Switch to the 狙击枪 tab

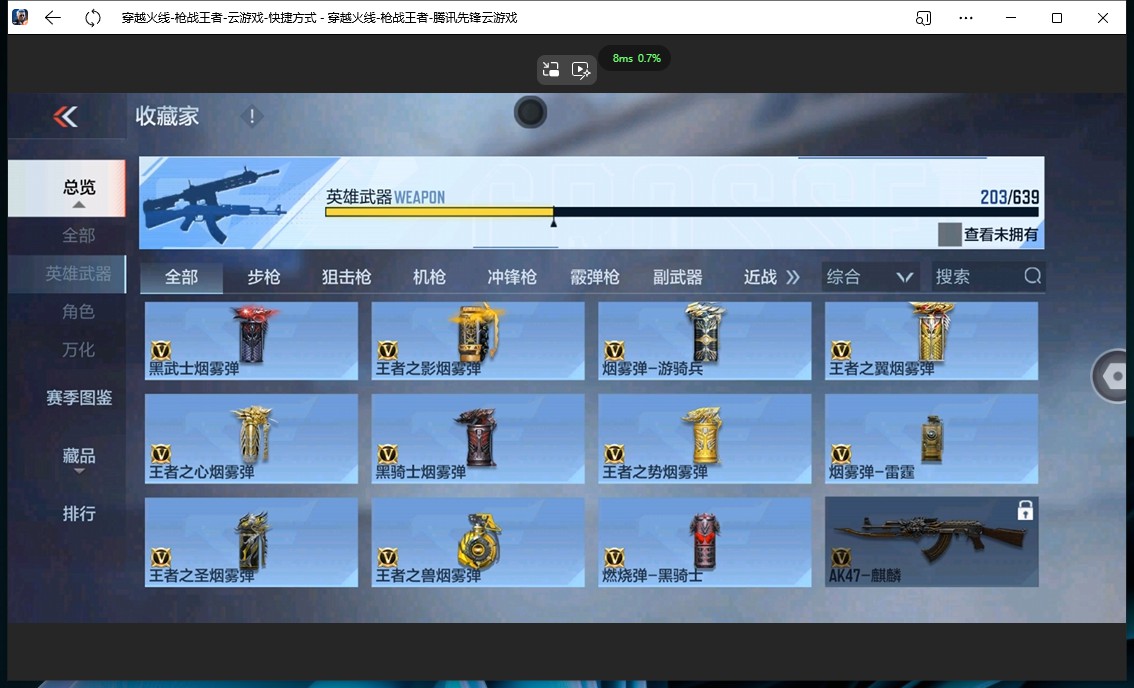[346, 277]
